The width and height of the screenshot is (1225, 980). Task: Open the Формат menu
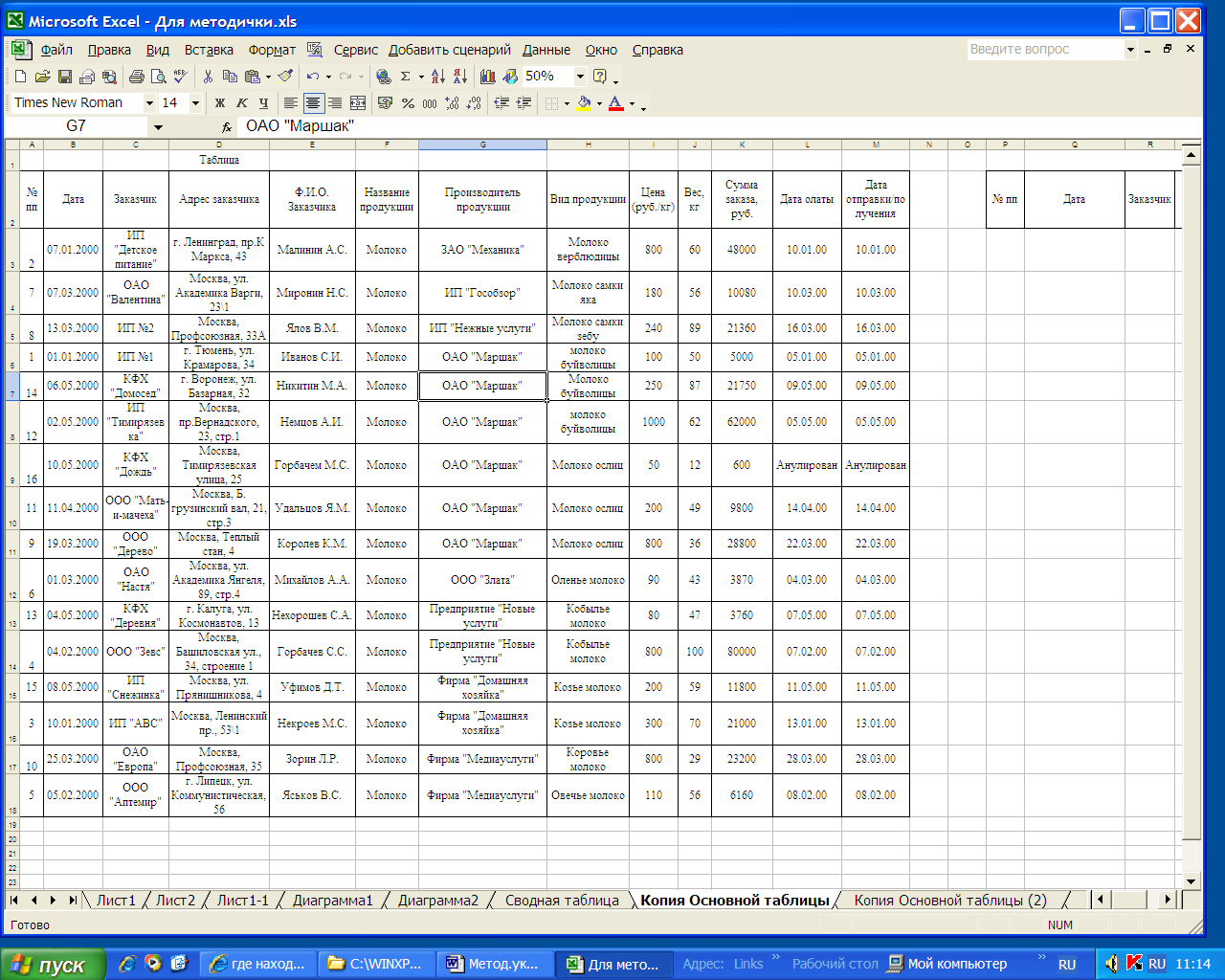[x=272, y=50]
